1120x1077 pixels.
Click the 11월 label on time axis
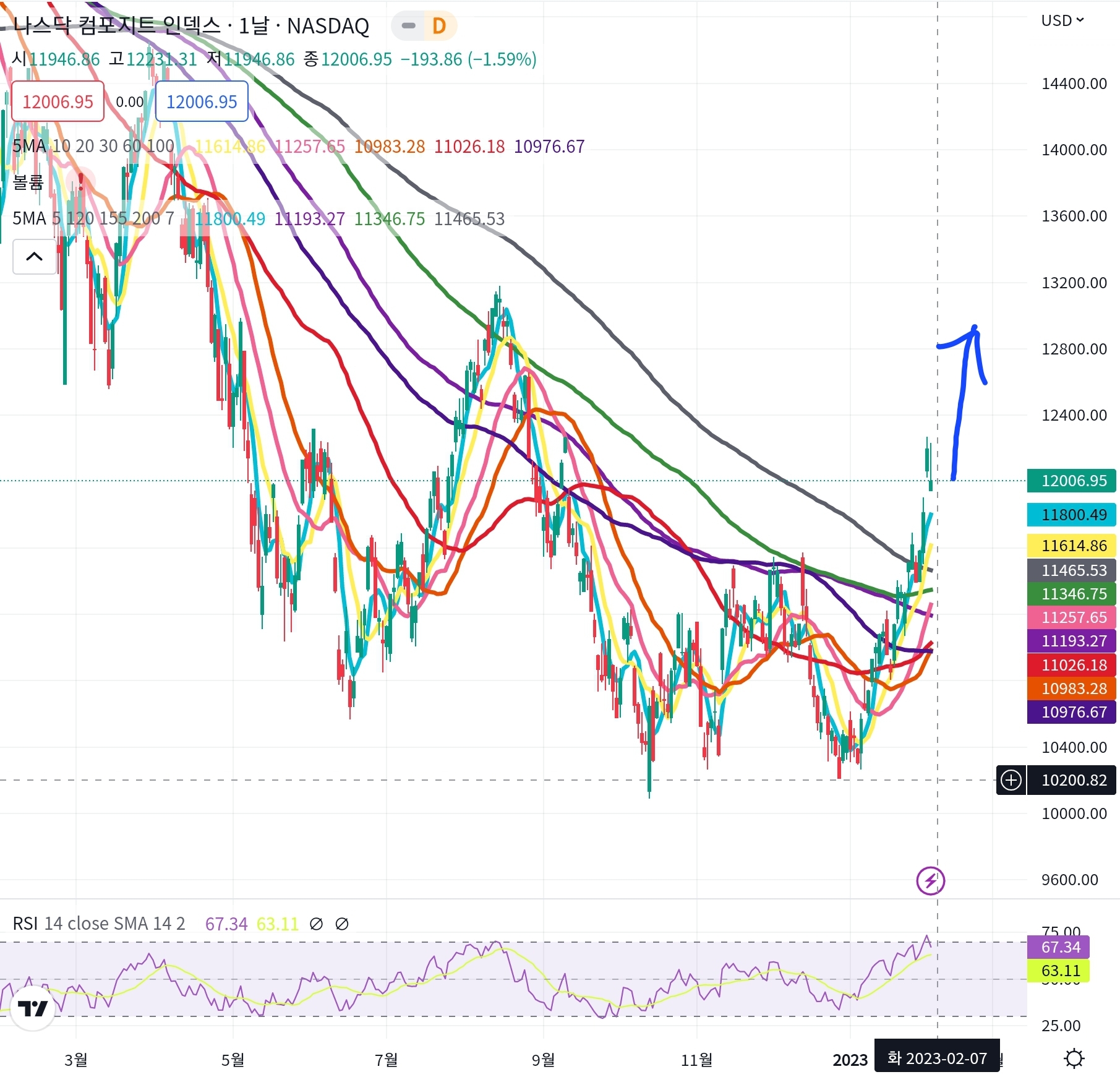pos(697,1060)
